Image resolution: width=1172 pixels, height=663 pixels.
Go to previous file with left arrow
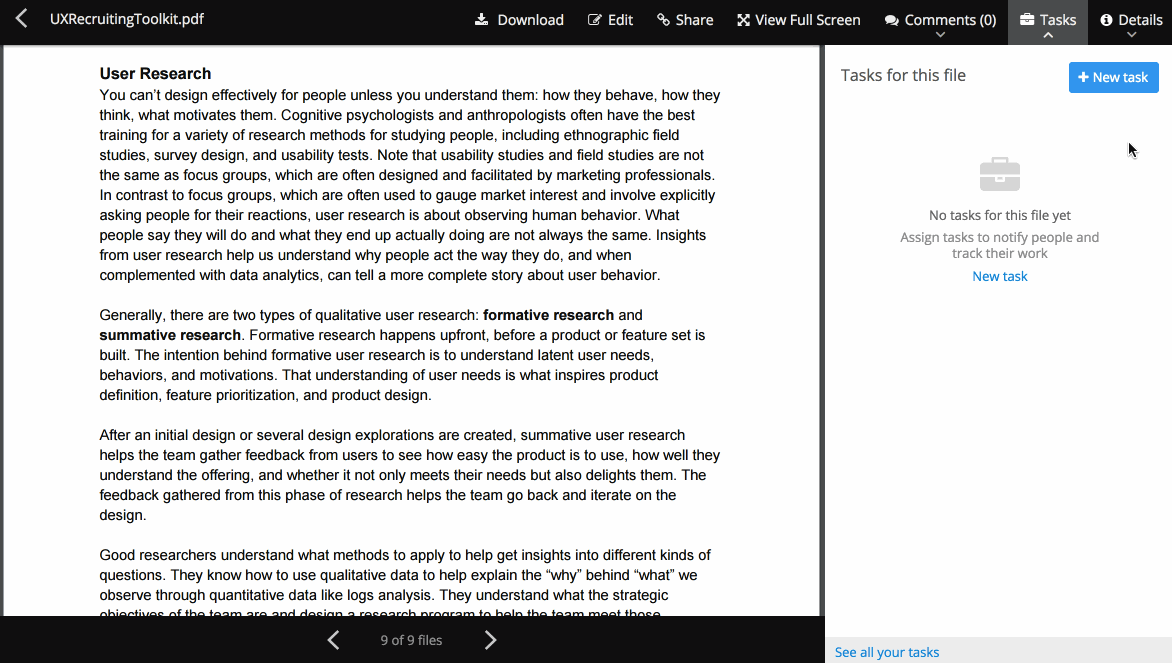coord(334,640)
